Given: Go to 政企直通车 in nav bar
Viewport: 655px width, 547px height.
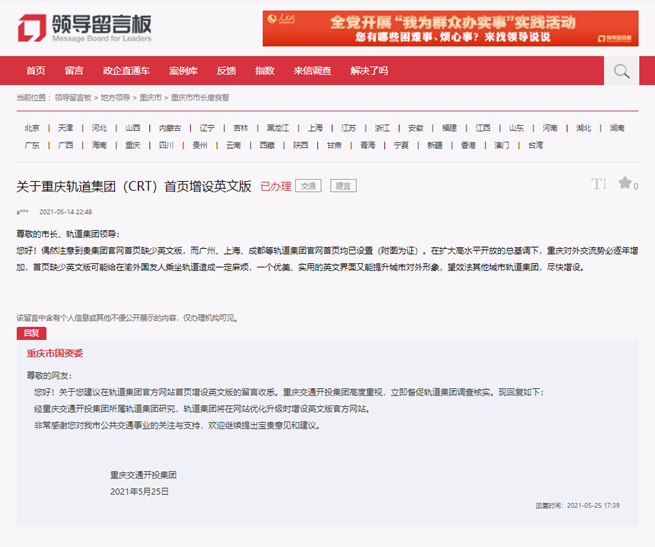Looking at the screenshot, I should 126,71.
